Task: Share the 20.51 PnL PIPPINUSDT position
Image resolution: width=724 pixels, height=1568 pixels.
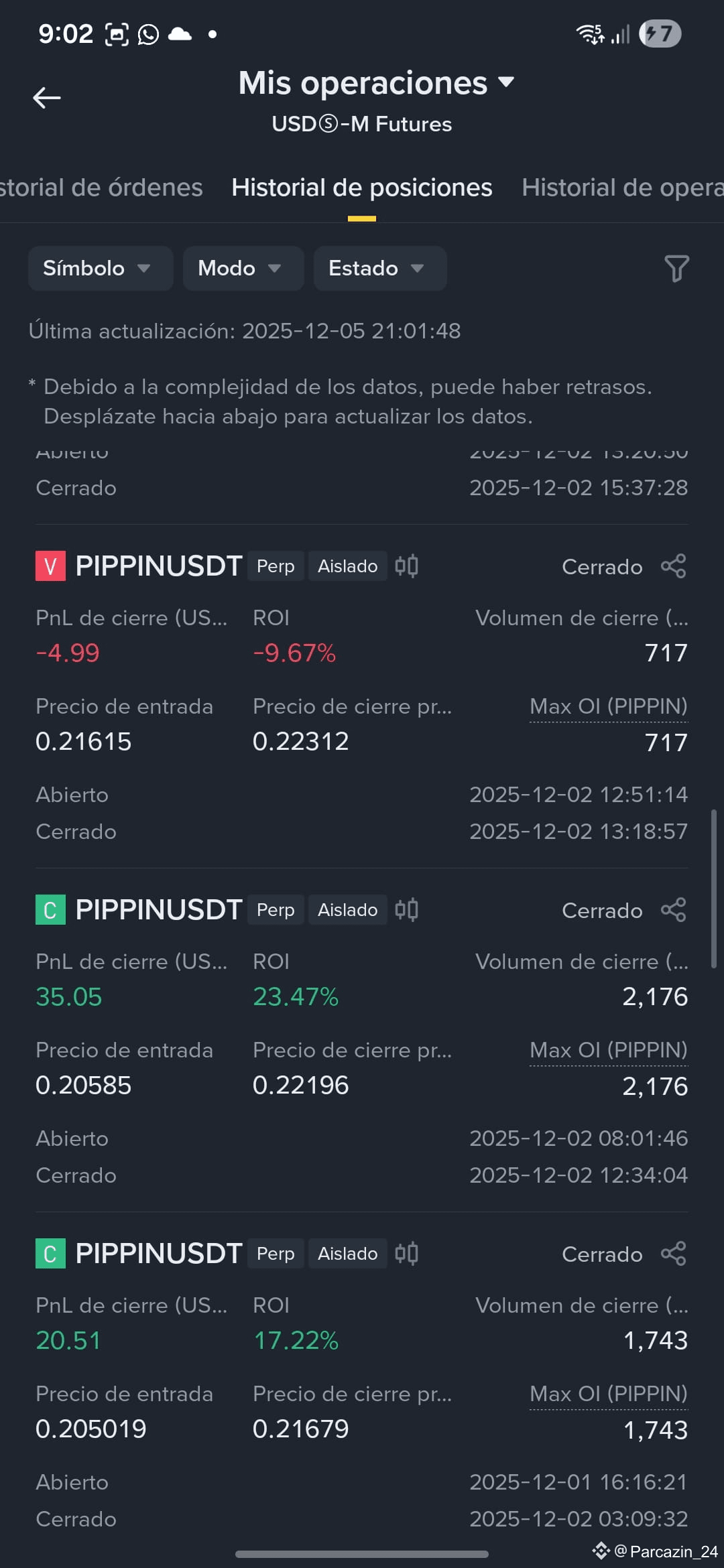Action: 673,1254
